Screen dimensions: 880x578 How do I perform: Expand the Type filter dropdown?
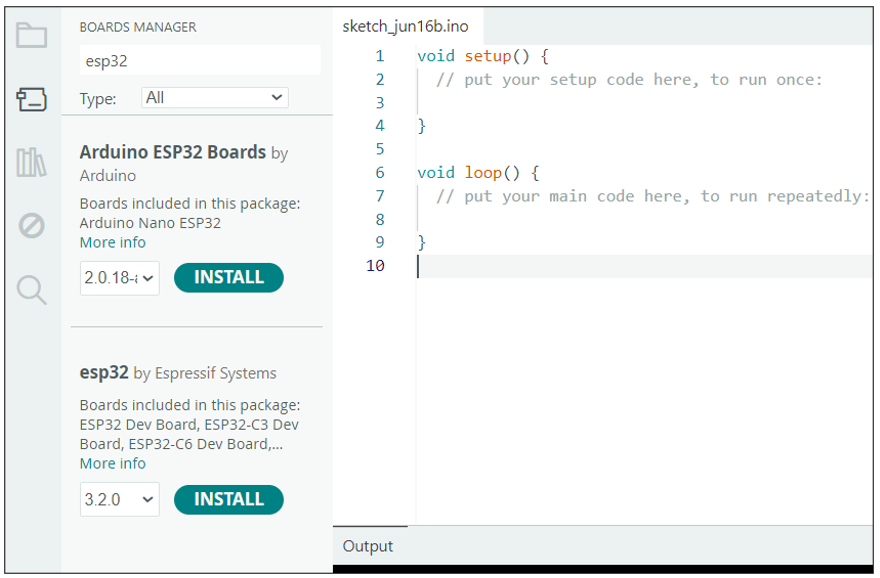coord(215,98)
